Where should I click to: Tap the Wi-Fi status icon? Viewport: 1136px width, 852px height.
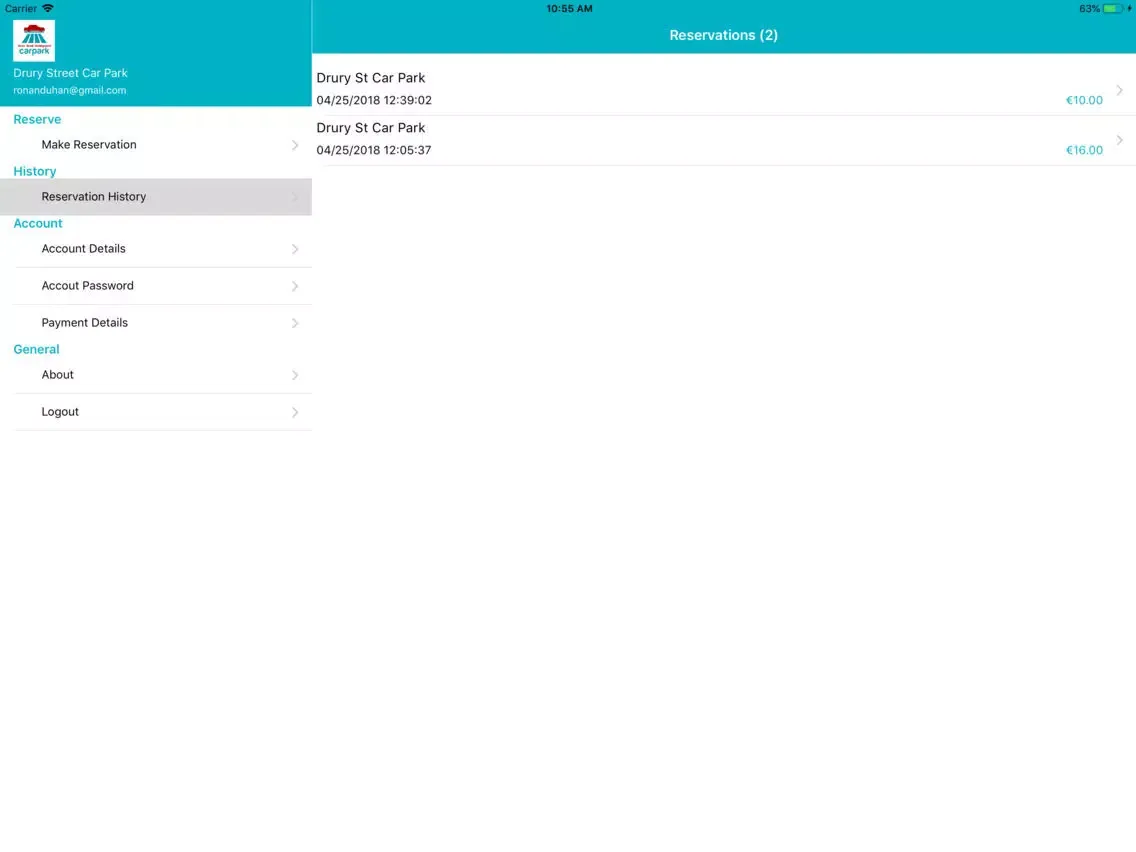pos(48,8)
